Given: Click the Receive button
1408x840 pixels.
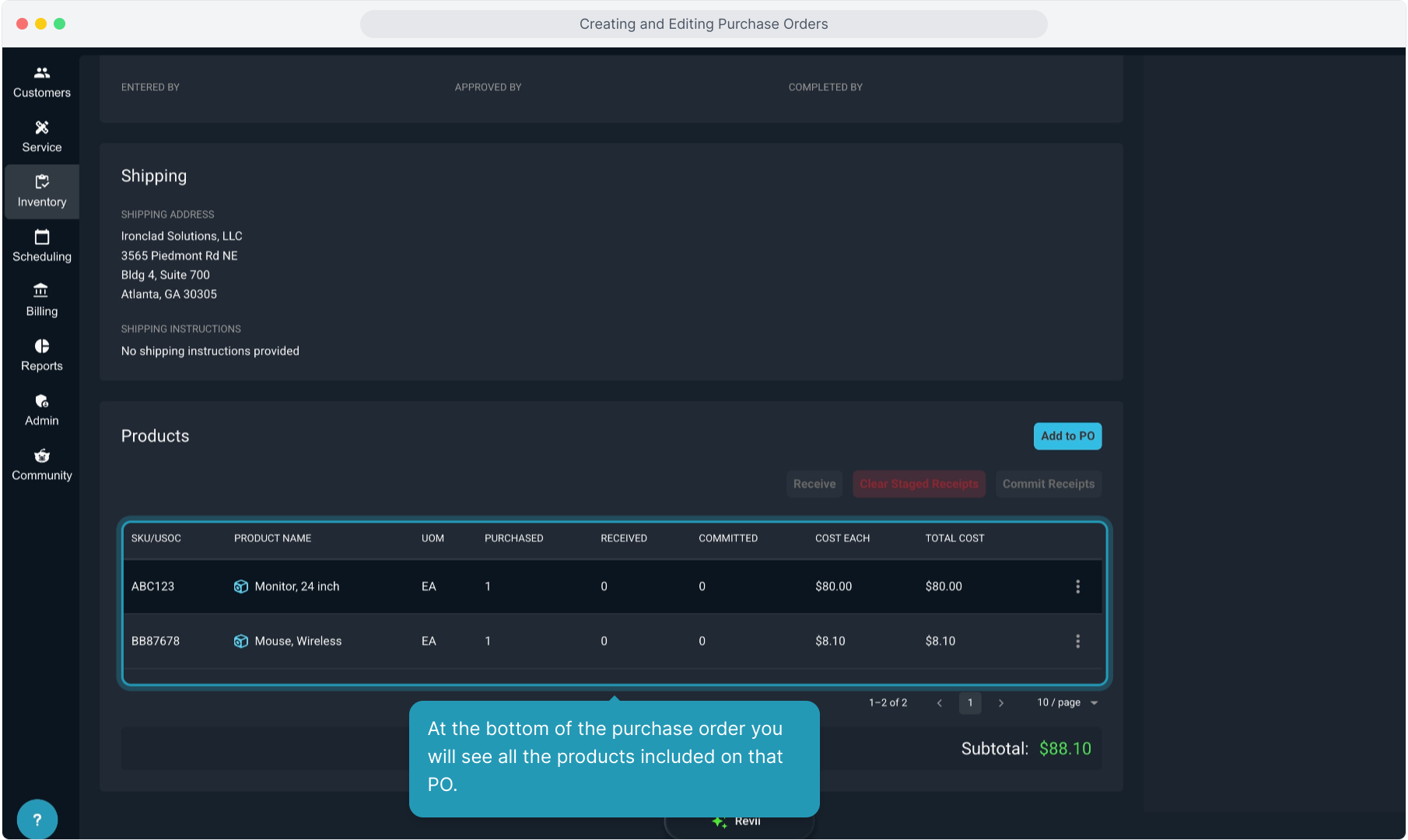Looking at the screenshot, I should (814, 484).
